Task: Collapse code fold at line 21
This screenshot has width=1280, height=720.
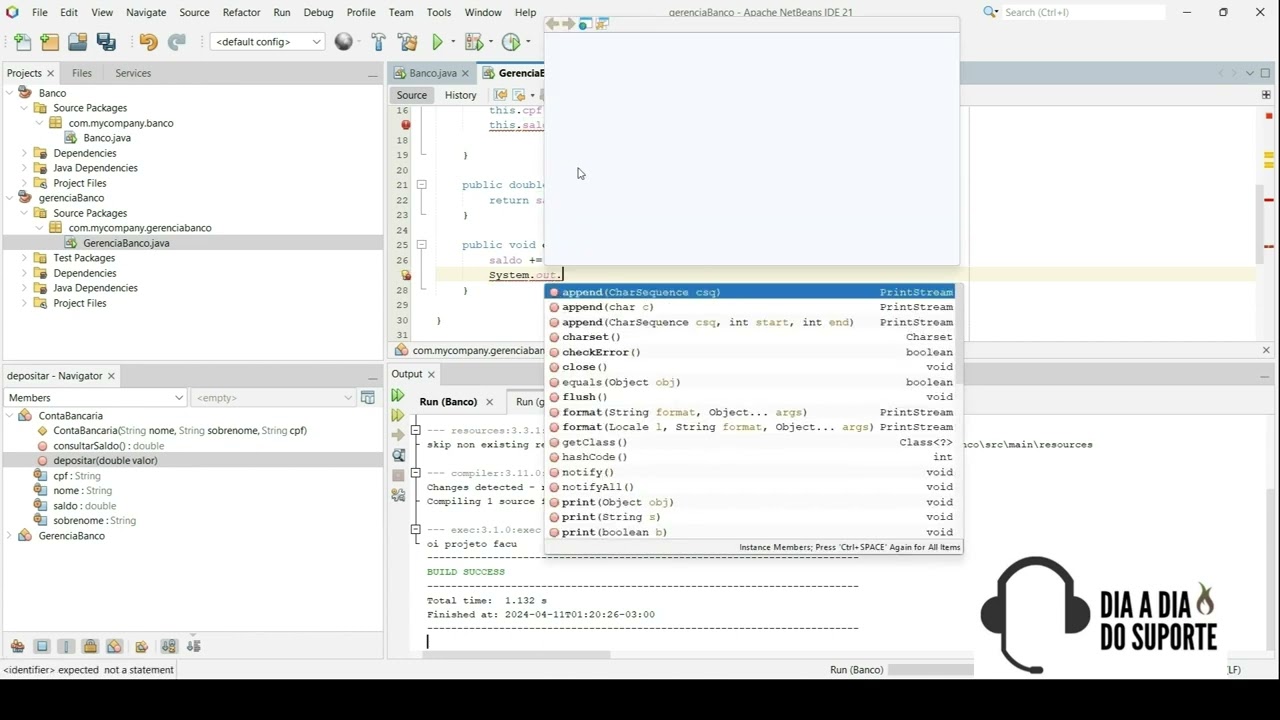Action: point(421,185)
